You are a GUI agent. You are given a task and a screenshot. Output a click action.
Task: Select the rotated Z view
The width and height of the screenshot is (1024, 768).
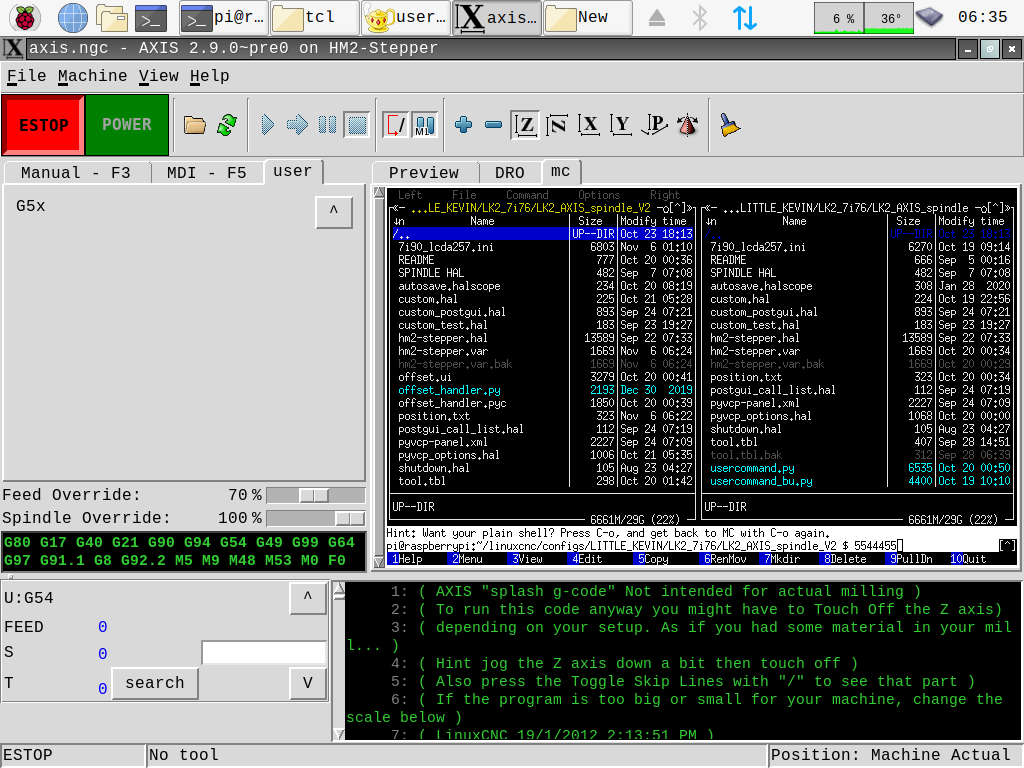pos(556,125)
